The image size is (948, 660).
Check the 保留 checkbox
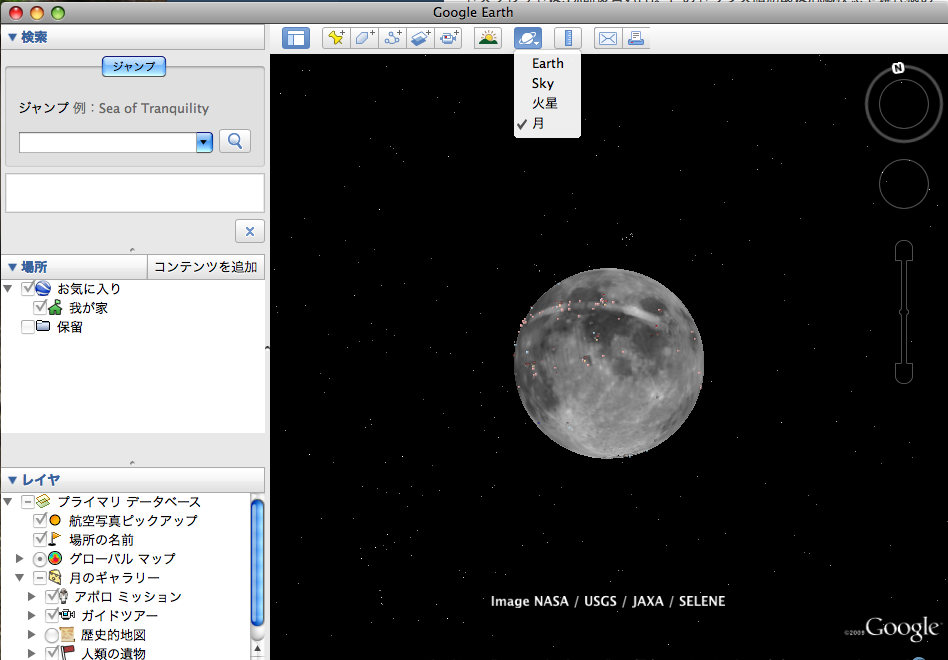[x=28, y=326]
